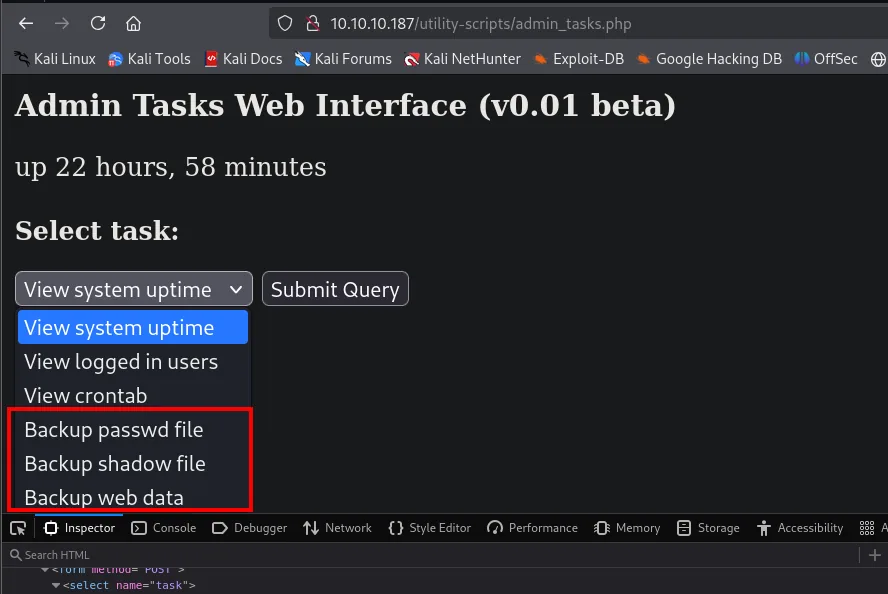888x594 pixels.
Task: Open the Kali Tools bookmark
Action: pos(150,59)
